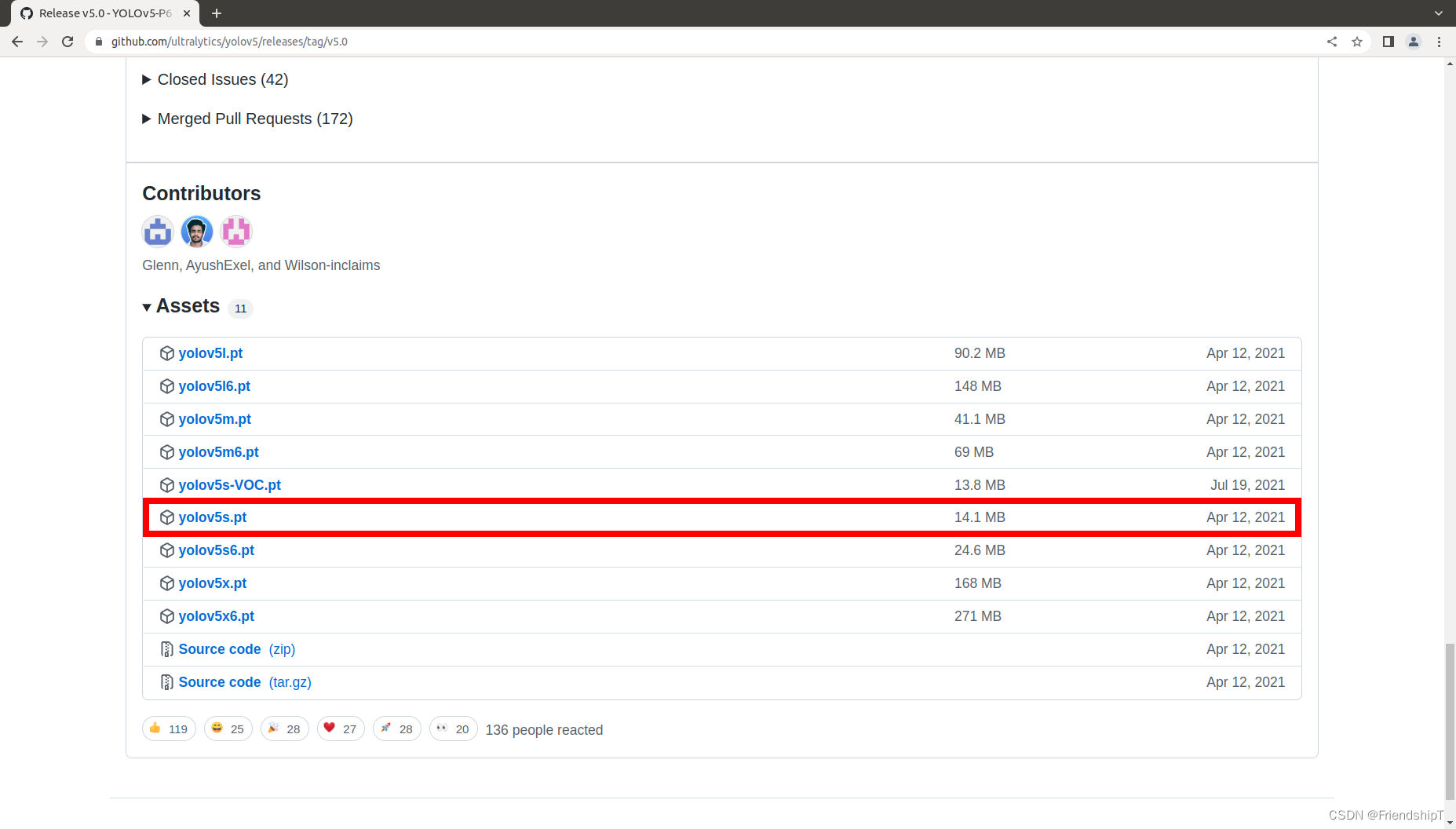Click the package icon beside yolov5l.pt
The width and height of the screenshot is (1456, 829).
point(166,353)
